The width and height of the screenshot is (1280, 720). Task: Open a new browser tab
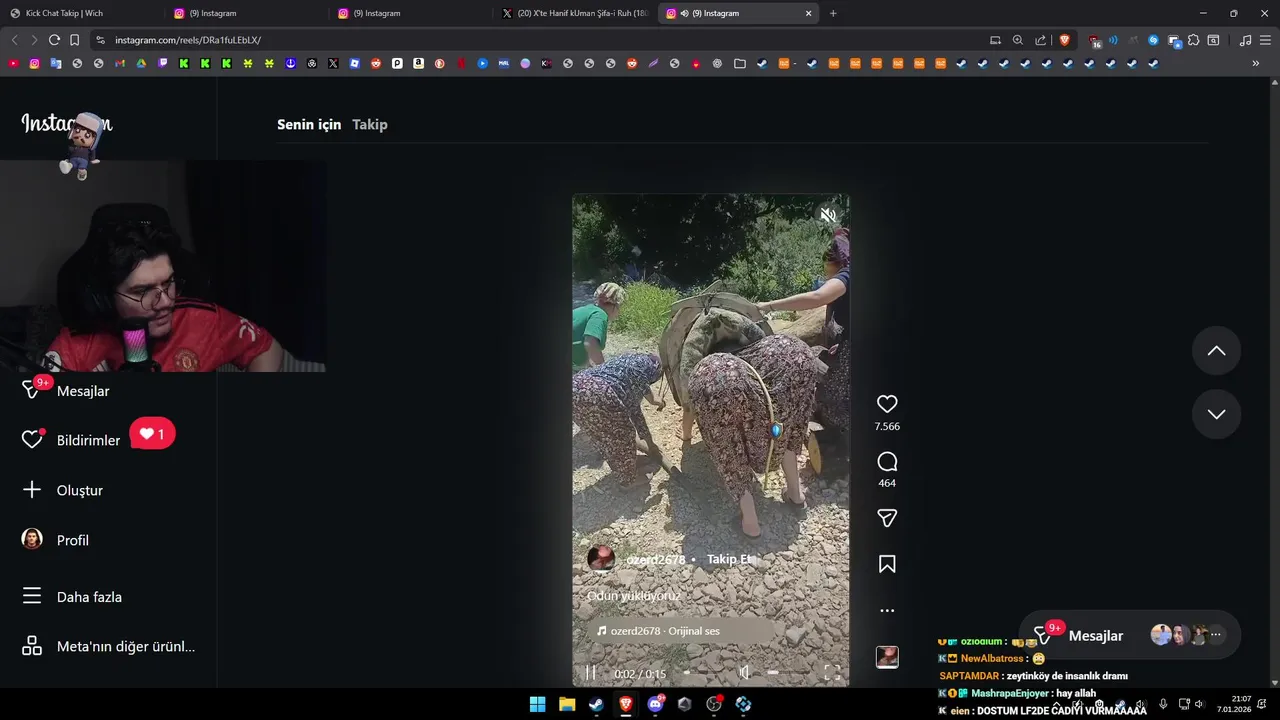pyautogui.click(x=833, y=13)
